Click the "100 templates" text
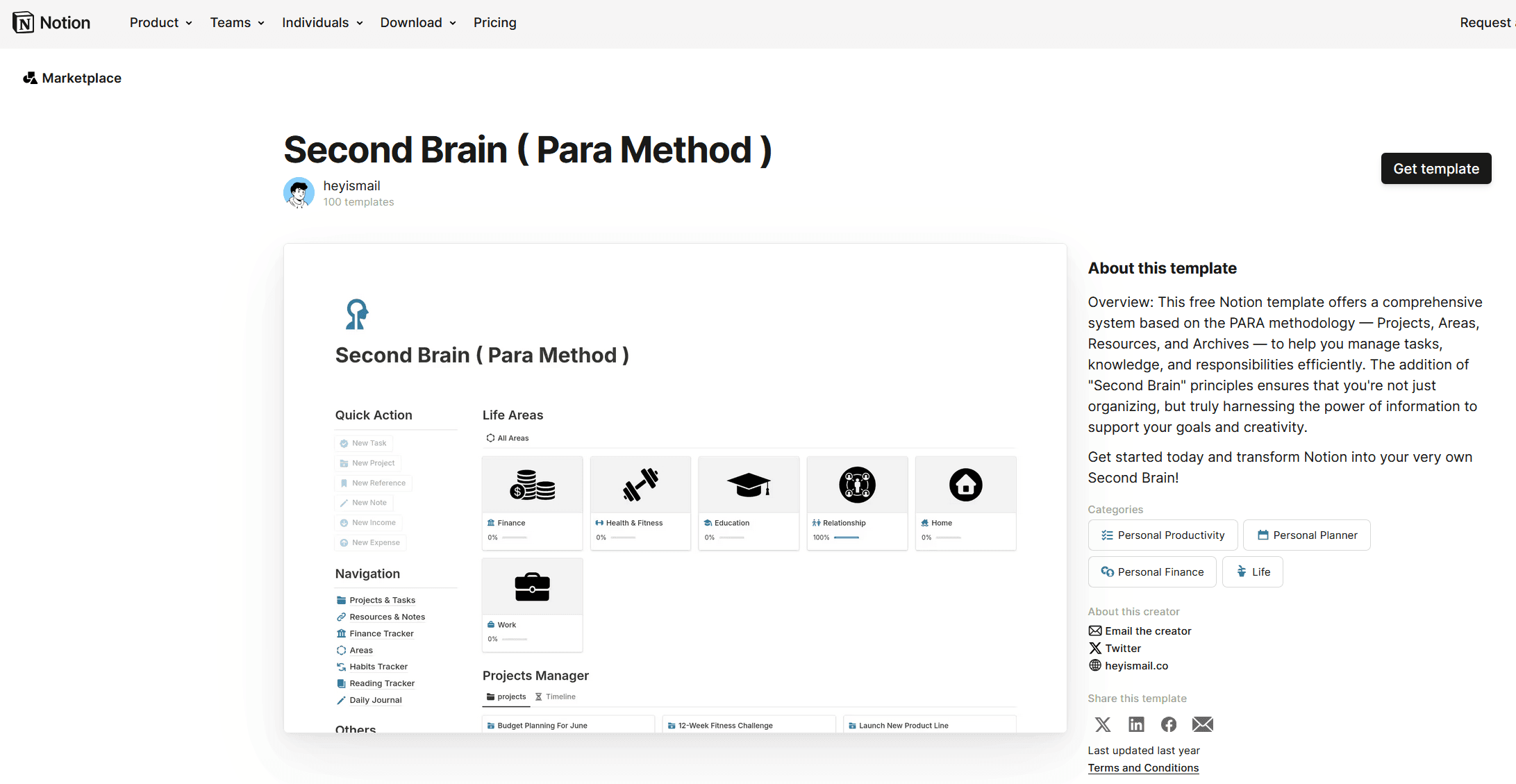Screen dimensions: 1516x784 point(358,202)
